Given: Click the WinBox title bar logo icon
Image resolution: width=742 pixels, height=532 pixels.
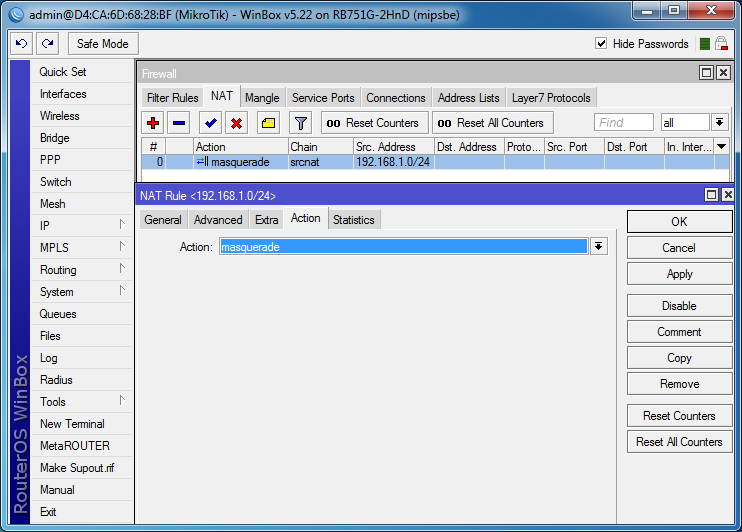Looking at the screenshot, I should click(16, 15).
